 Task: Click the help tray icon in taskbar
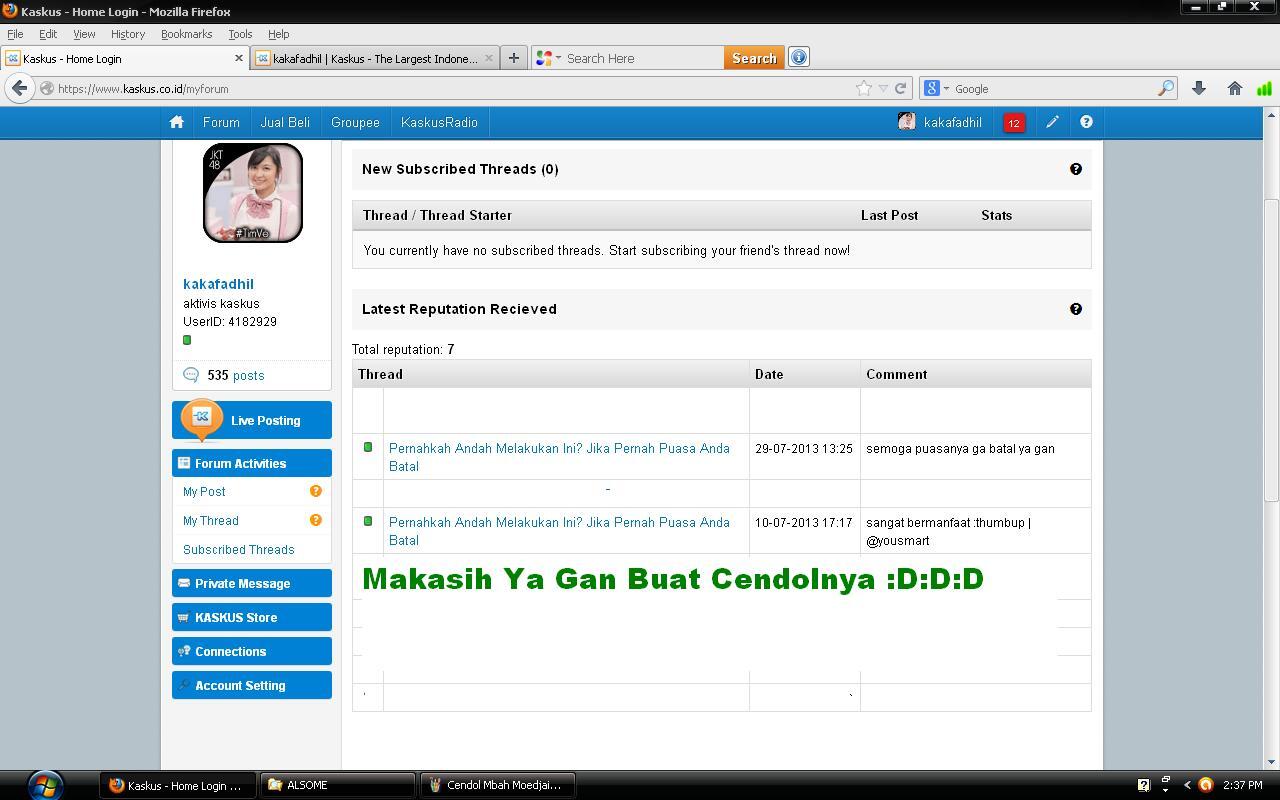pos(1144,785)
